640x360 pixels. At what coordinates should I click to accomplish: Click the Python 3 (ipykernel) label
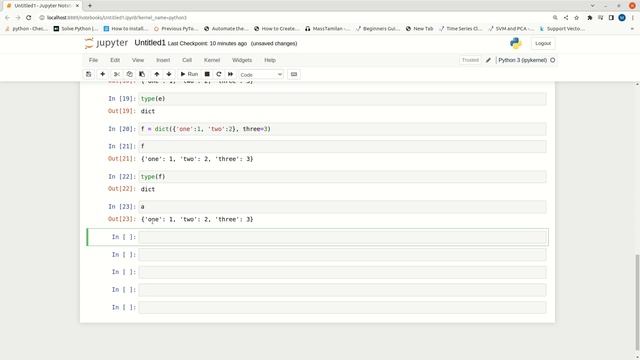[x=522, y=60]
